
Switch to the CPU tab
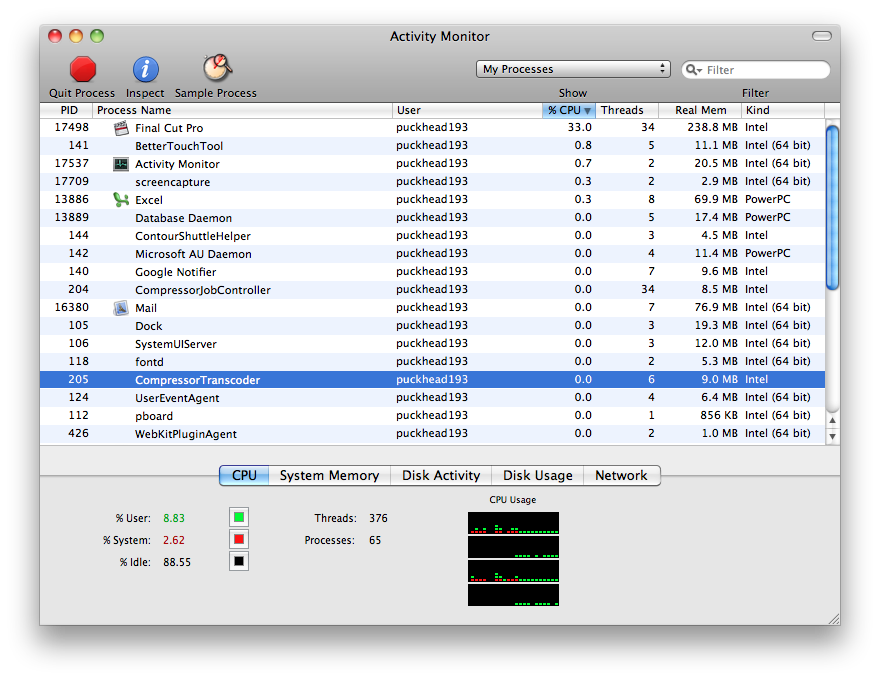[244, 475]
